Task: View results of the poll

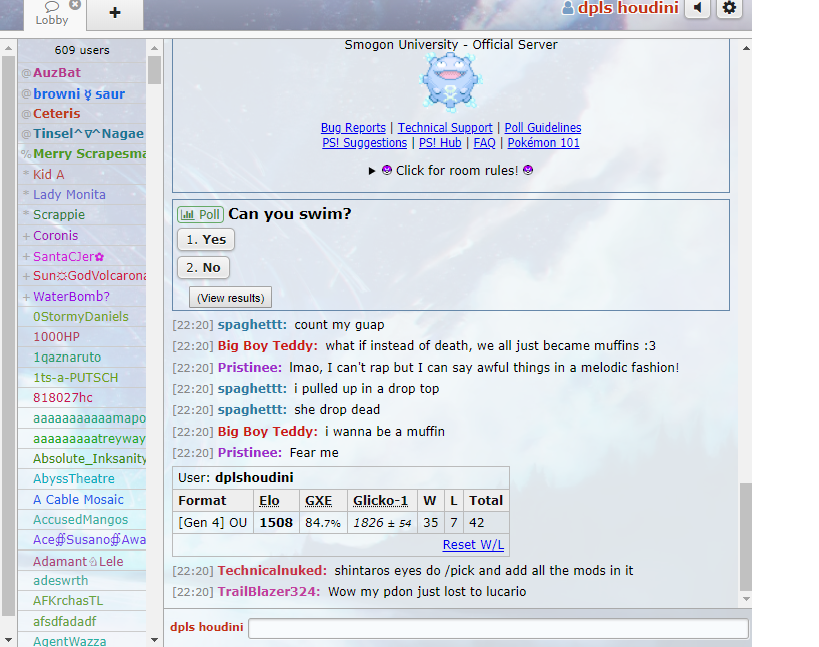Action: coord(230,298)
